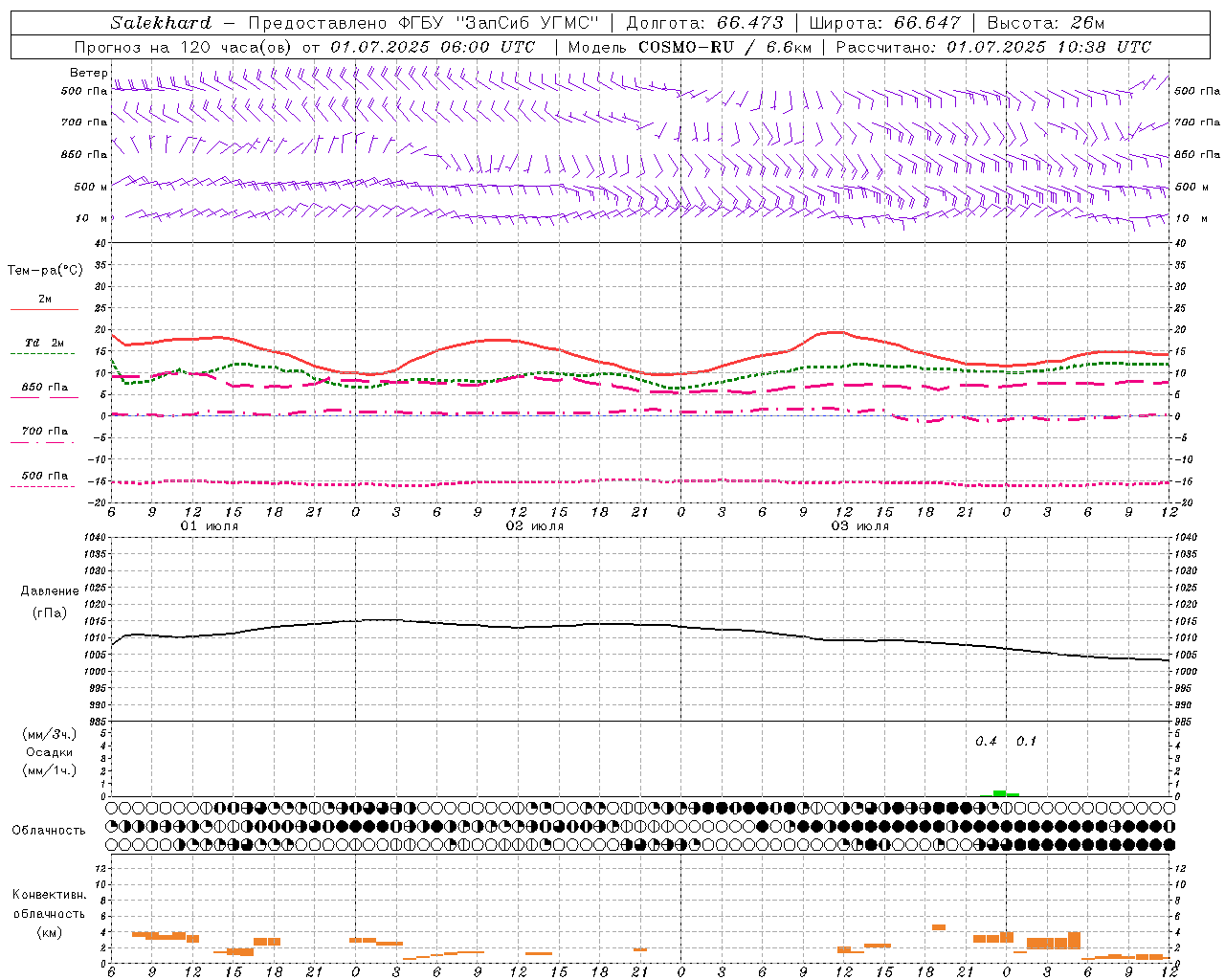Click the 10 м wind level label at left
Screen dimensions: 1225x980
point(91,218)
